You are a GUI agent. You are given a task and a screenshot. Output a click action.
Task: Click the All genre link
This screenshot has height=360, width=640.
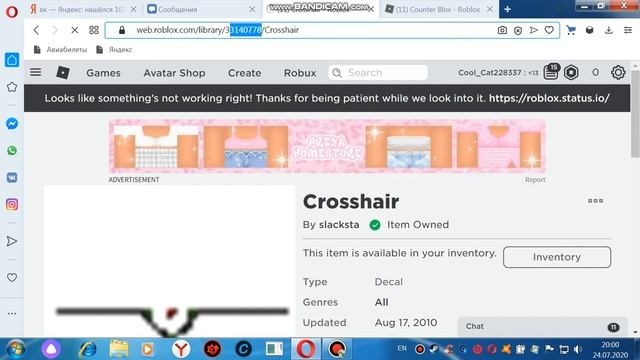tap(382, 302)
